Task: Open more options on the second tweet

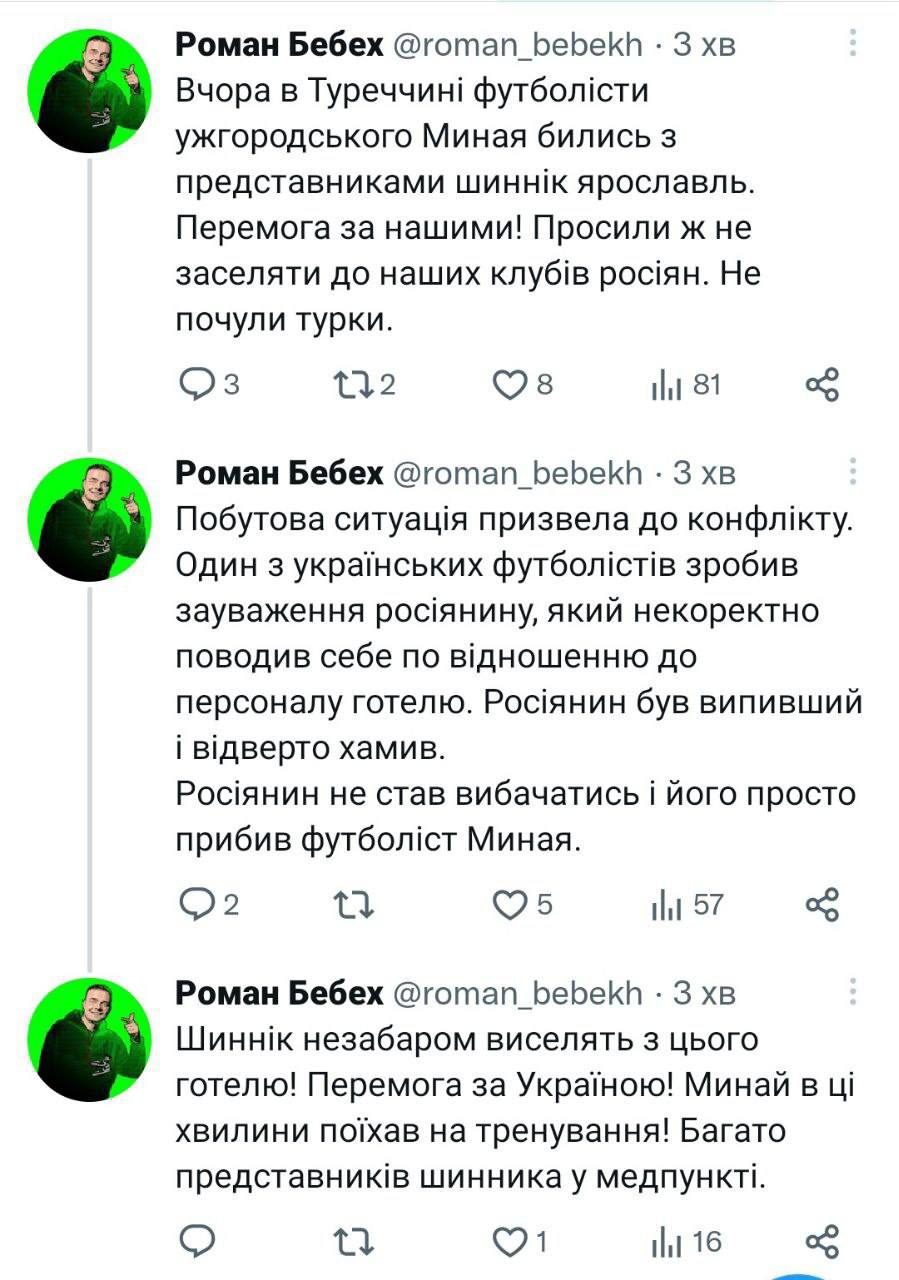Action: tap(853, 471)
